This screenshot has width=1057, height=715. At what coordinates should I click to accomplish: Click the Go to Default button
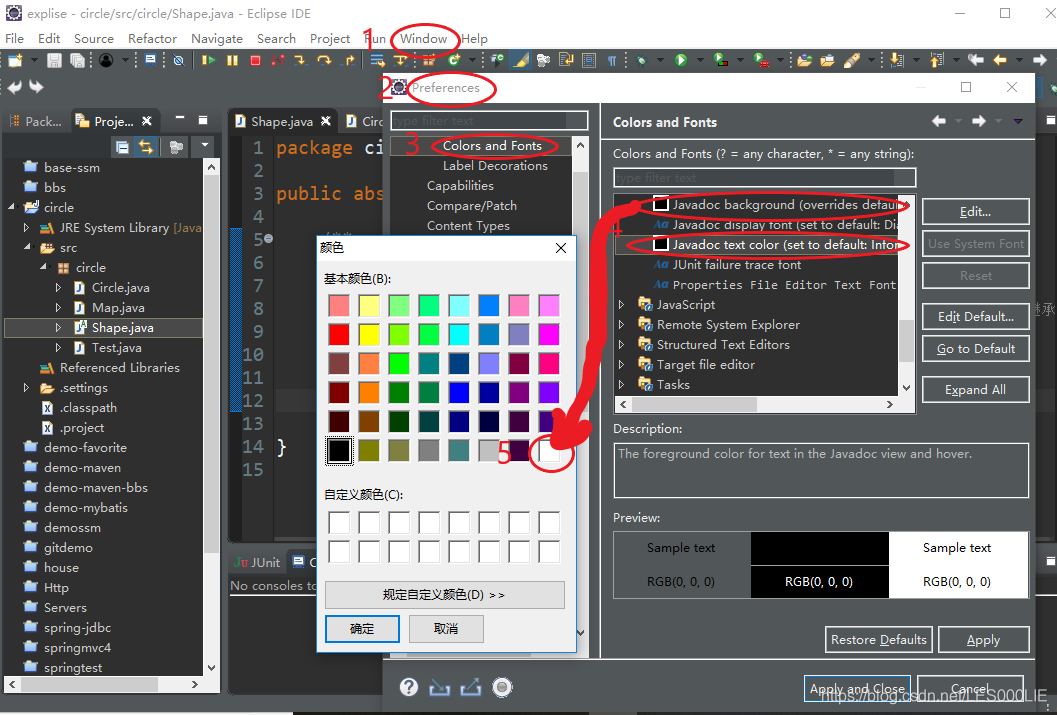(x=975, y=348)
